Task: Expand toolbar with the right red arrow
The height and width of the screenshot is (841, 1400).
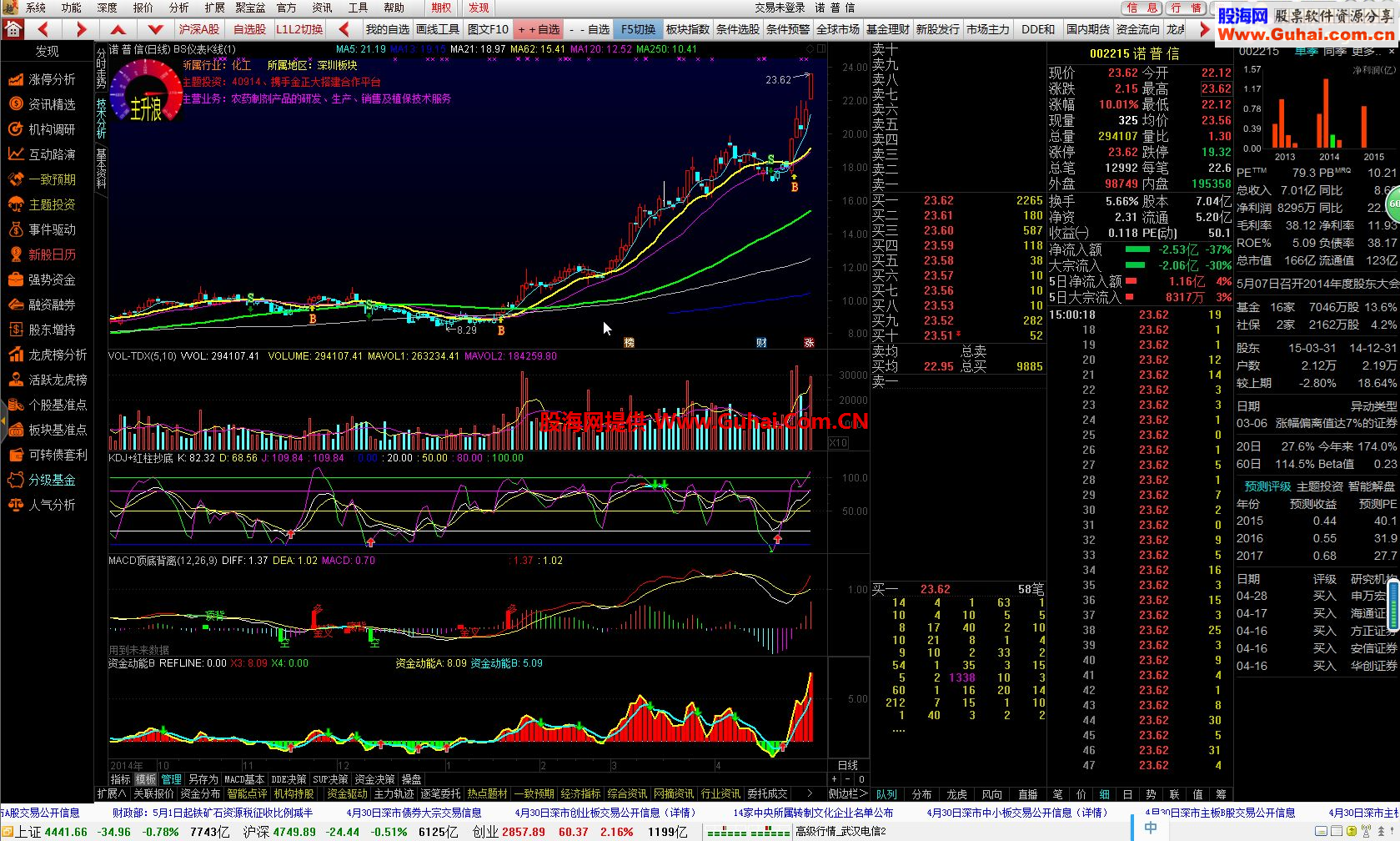Action: [x=1204, y=29]
